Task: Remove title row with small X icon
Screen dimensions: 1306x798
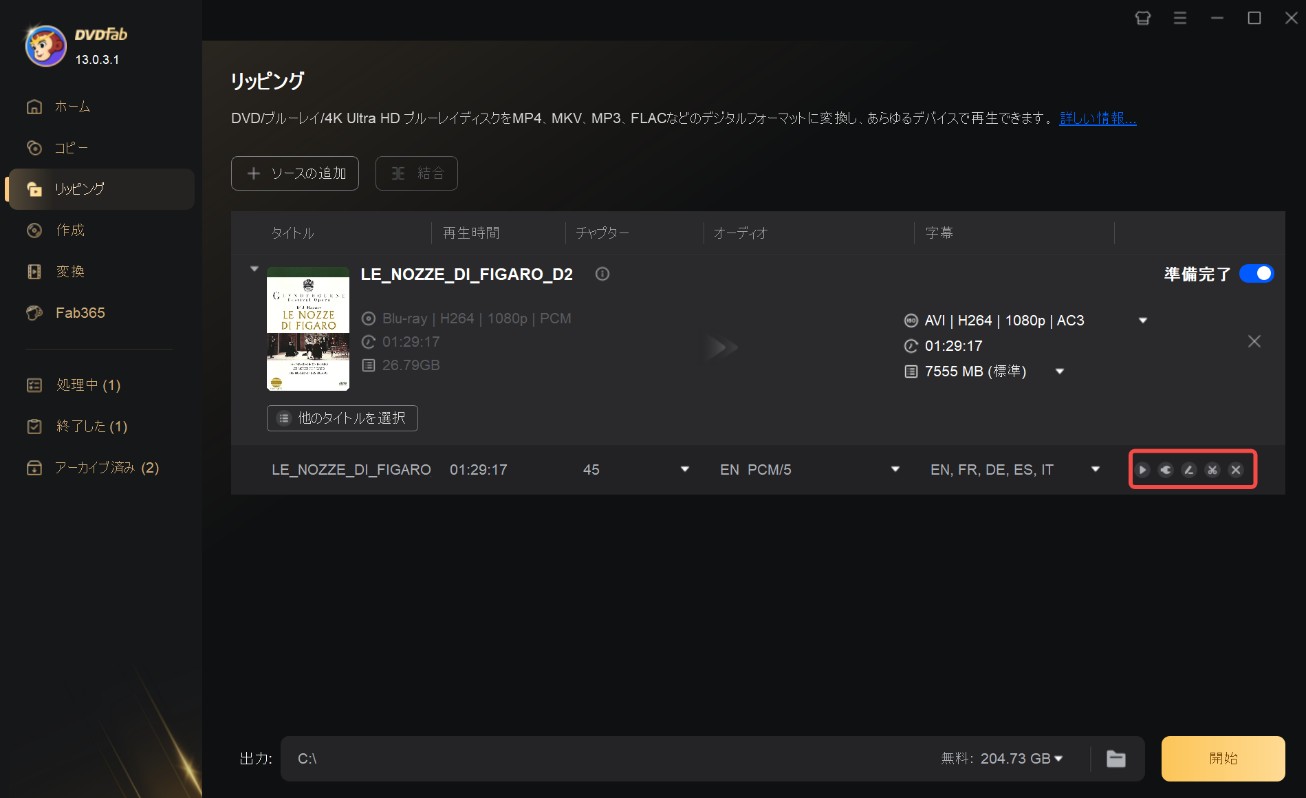Action: (1236, 470)
